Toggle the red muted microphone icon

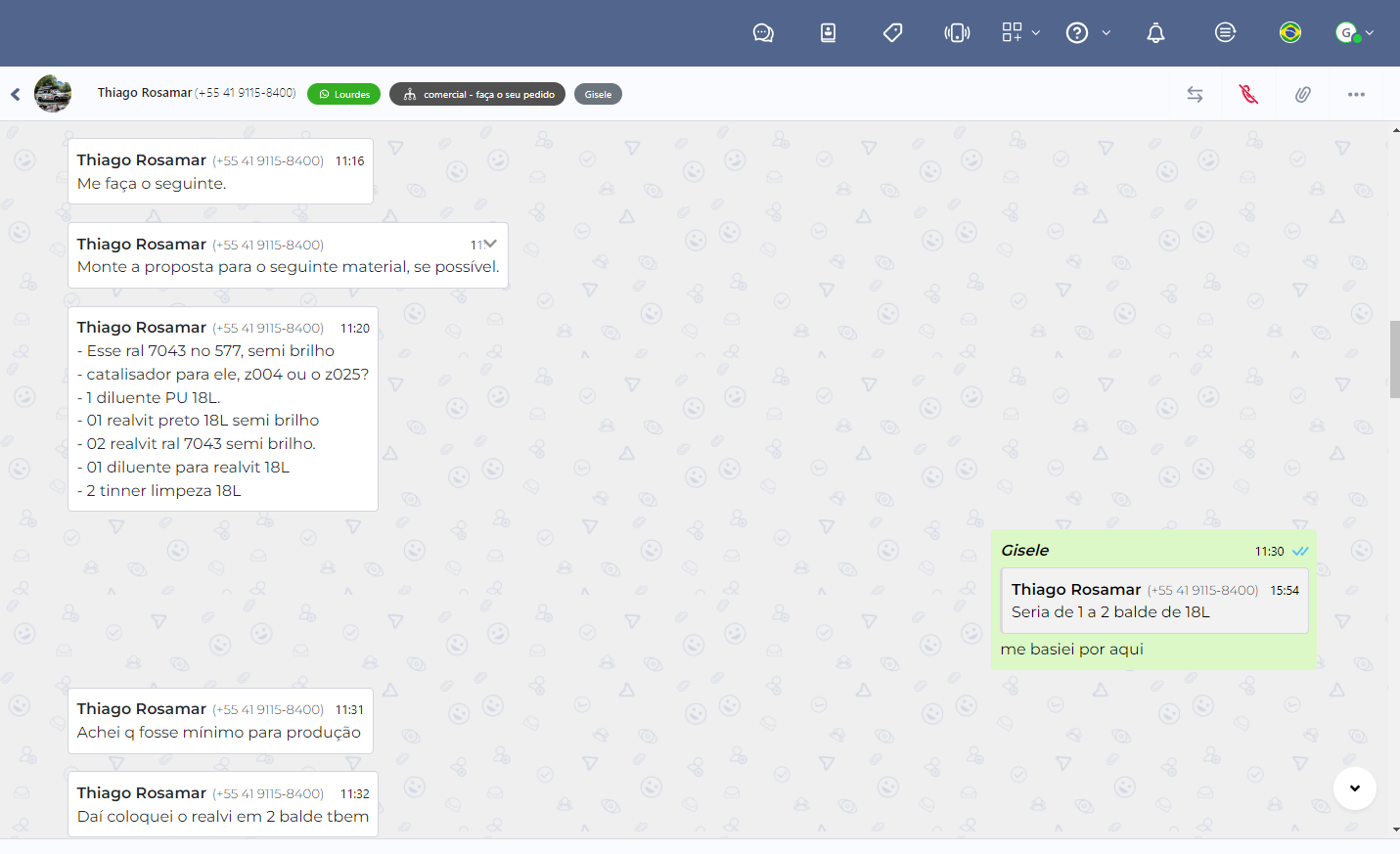pyautogui.click(x=1248, y=95)
